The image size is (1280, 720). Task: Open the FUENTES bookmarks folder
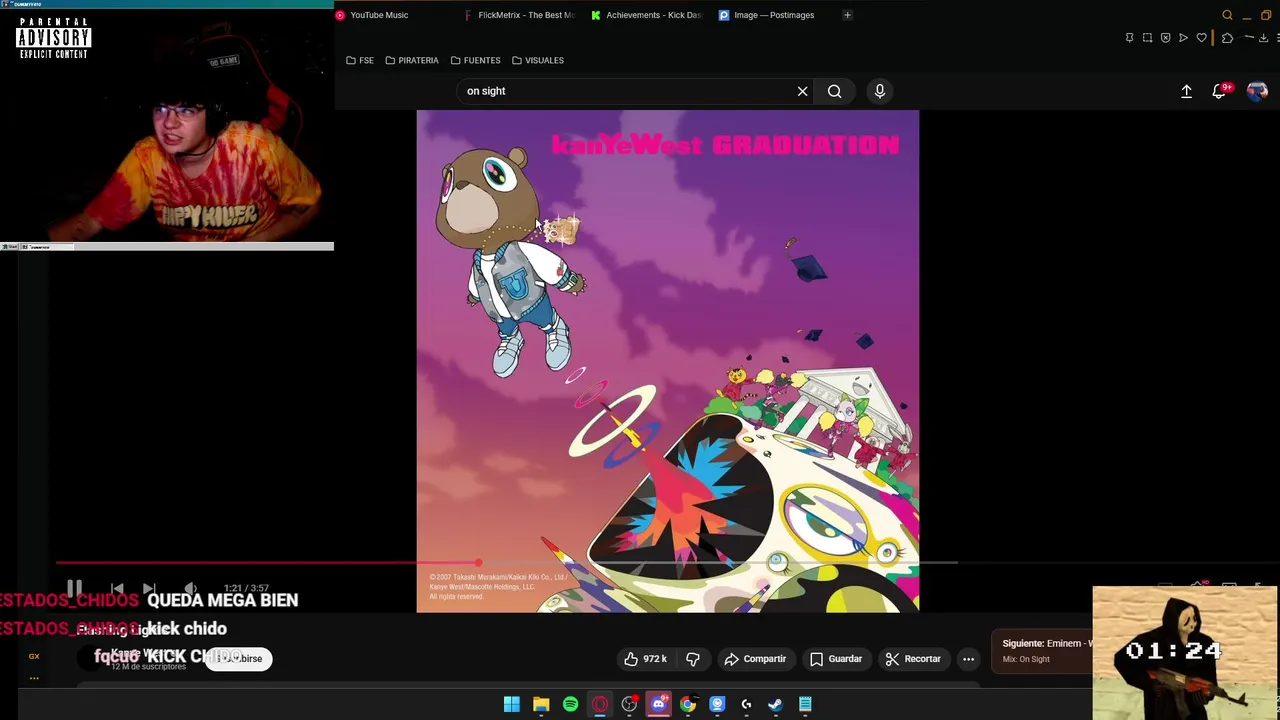pos(475,60)
